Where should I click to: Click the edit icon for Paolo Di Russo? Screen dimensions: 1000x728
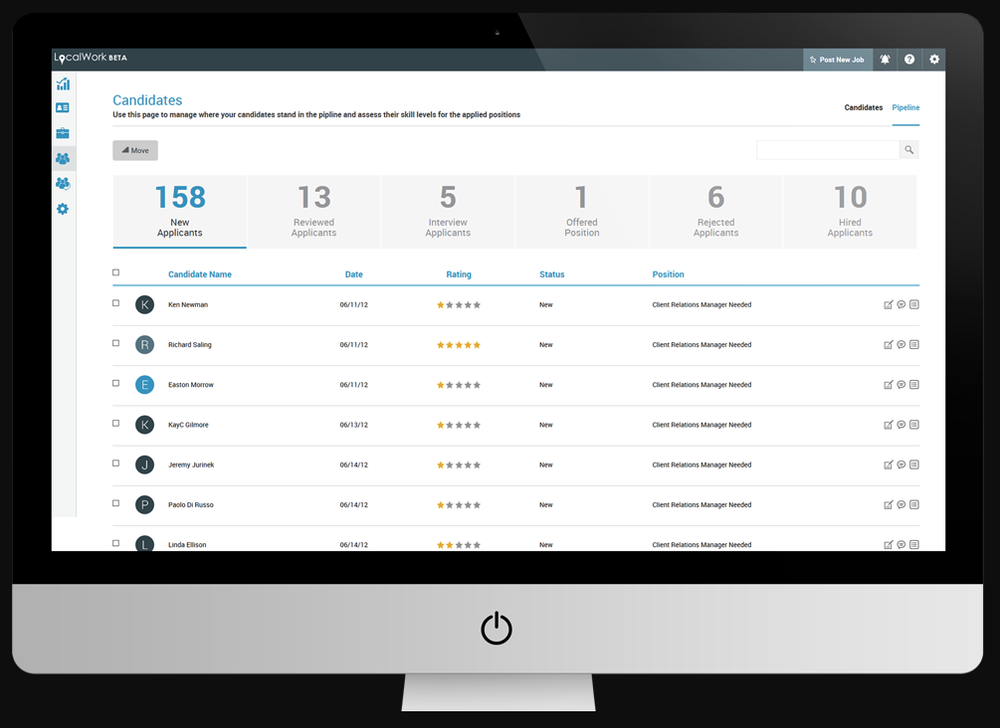tap(888, 505)
